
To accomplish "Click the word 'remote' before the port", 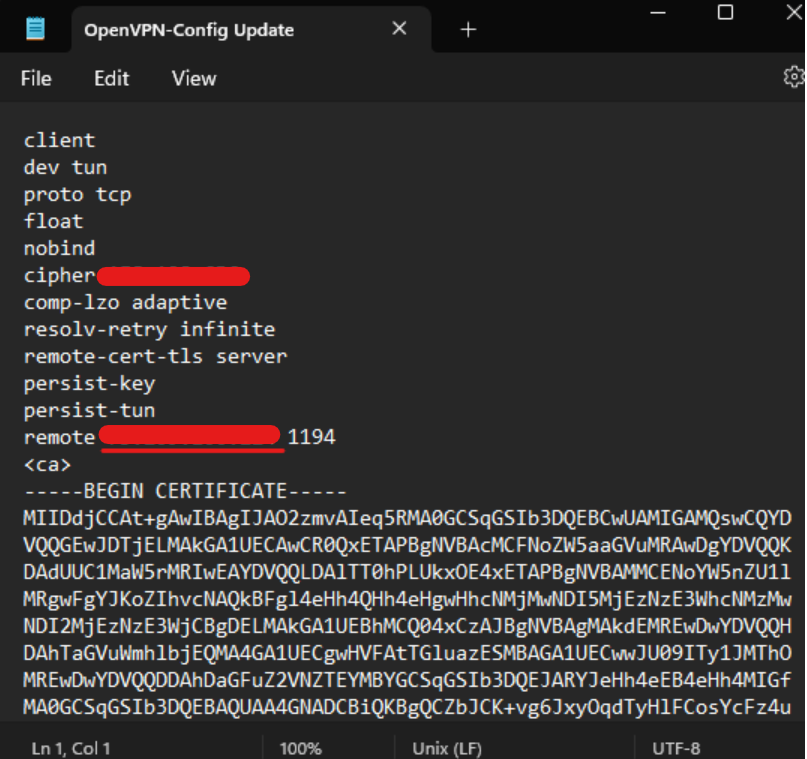I will 60,437.
